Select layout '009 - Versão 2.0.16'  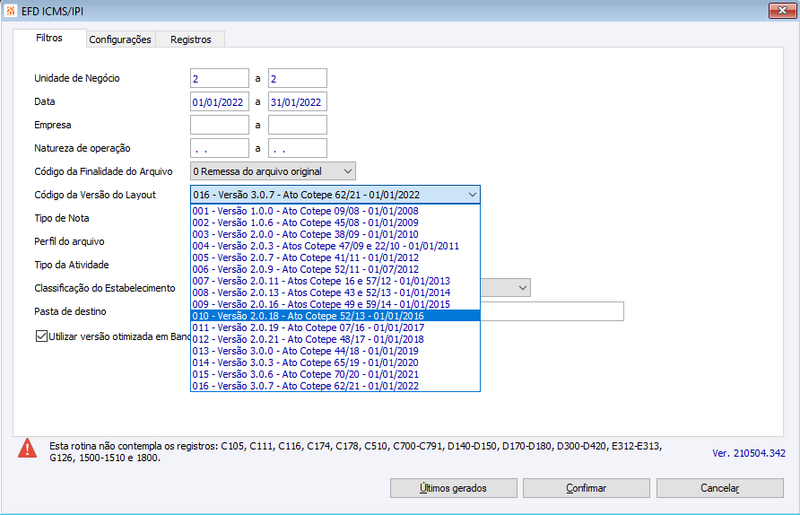[x=335, y=304]
